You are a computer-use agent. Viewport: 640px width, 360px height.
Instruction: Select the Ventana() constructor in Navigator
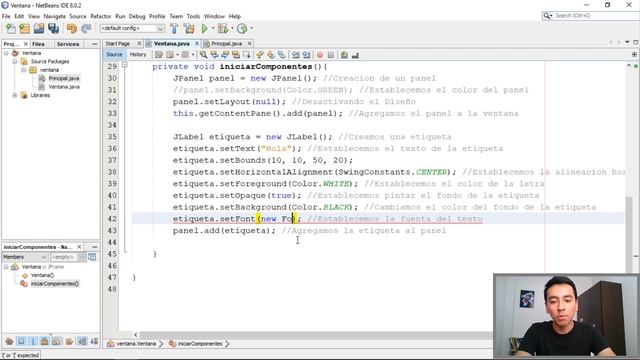(42, 276)
